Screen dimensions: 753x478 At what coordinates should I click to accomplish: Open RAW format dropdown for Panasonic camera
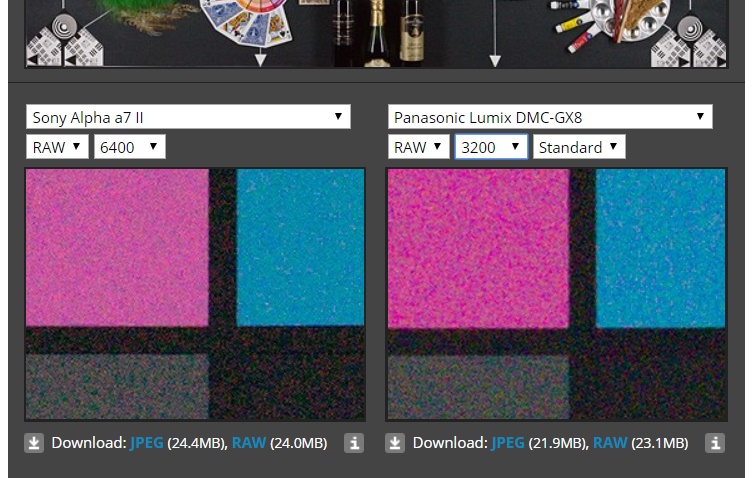click(418, 147)
